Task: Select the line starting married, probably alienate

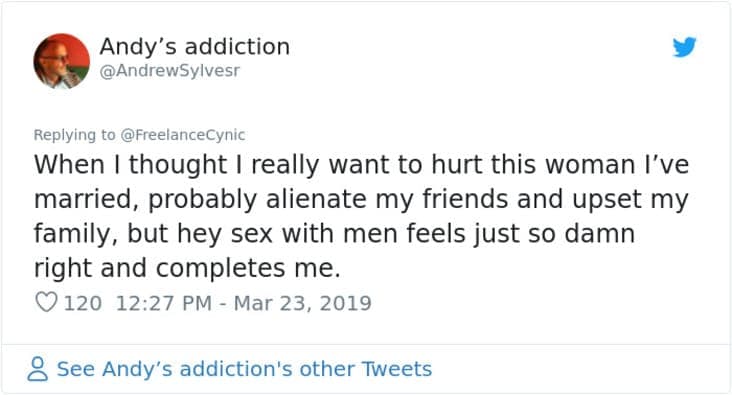Action: click(x=361, y=199)
